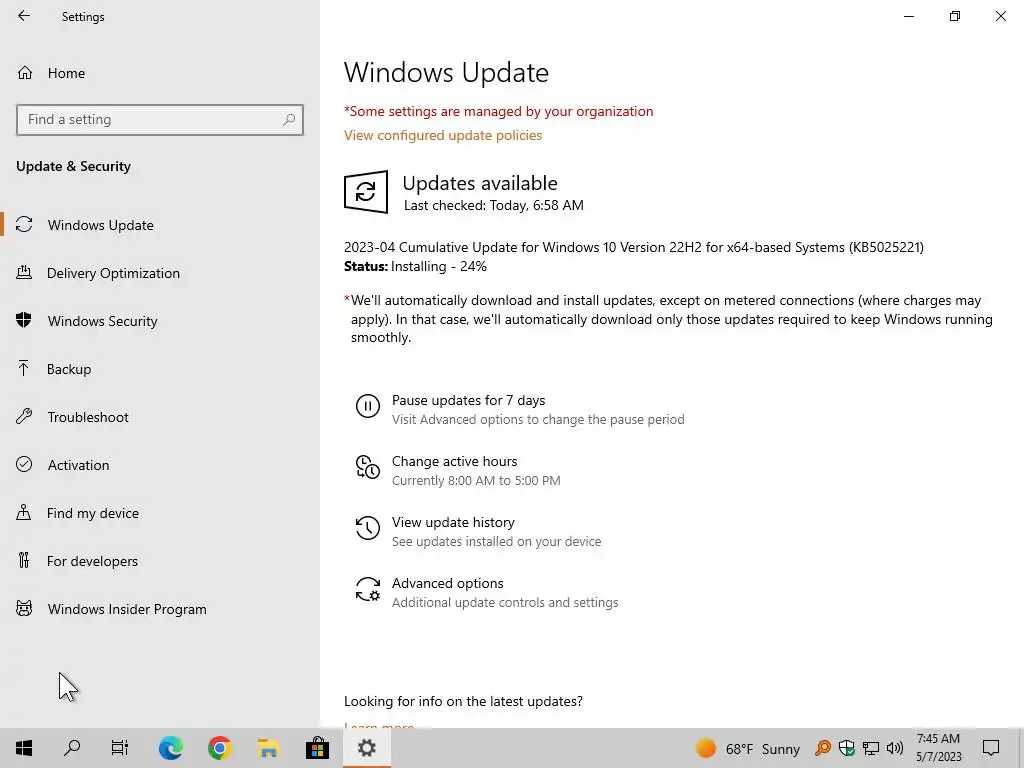
Task: Click the back arrow in Settings
Action: 24,16
